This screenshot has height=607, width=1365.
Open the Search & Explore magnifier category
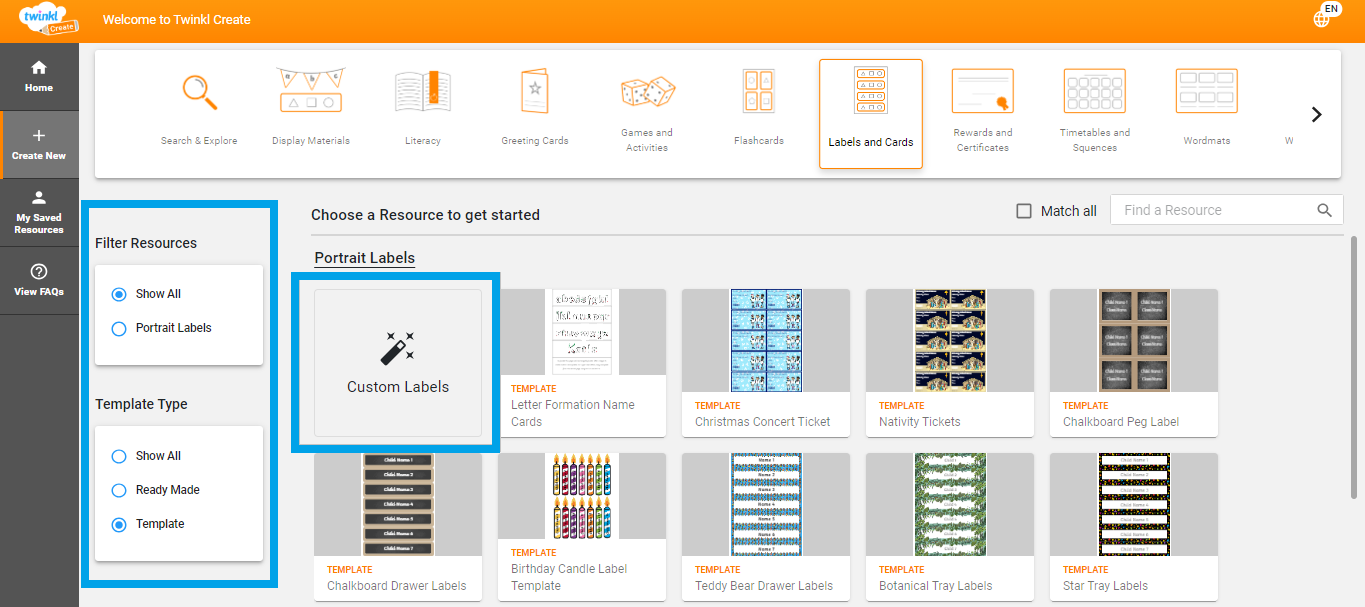199,95
